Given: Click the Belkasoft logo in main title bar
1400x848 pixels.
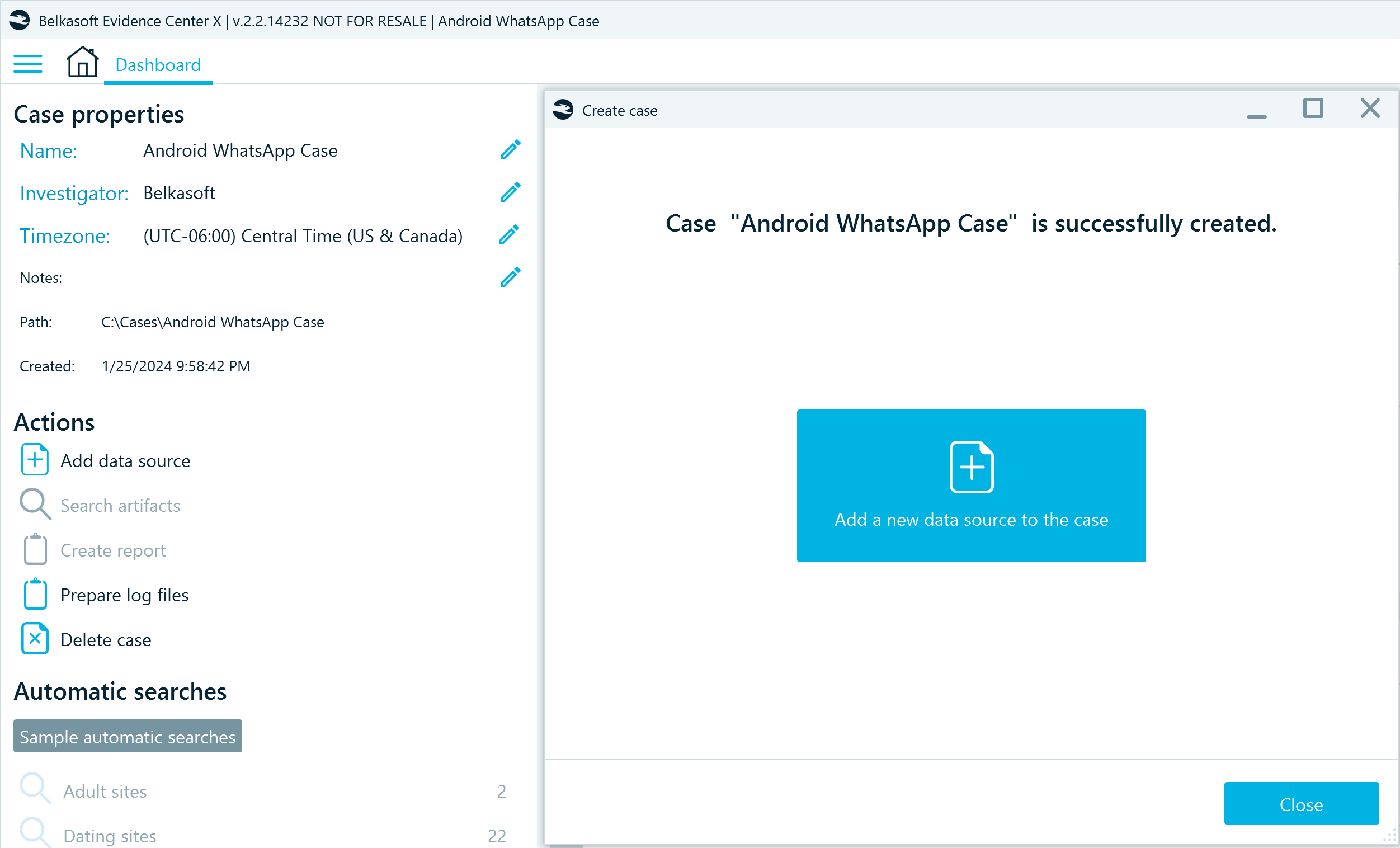Looking at the screenshot, I should tap(20, 21).
